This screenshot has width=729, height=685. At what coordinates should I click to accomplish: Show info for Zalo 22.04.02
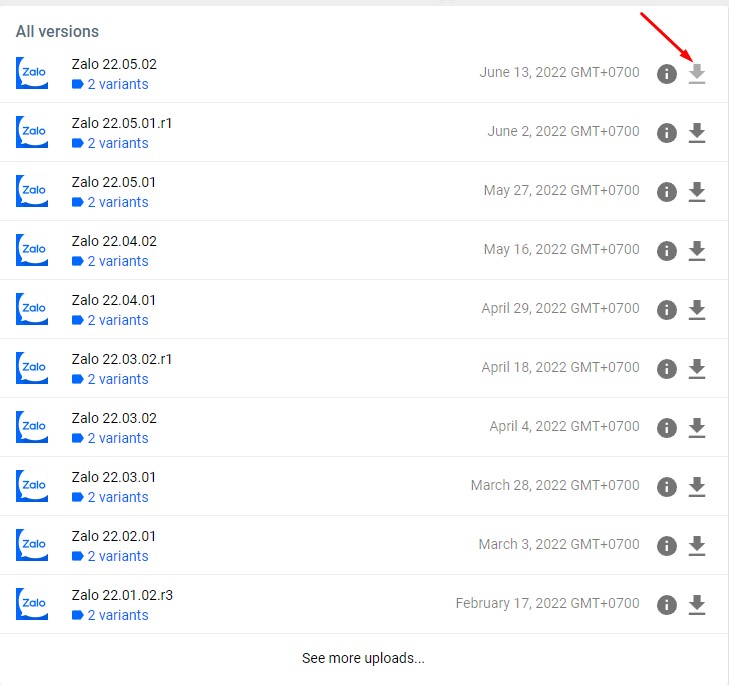click(667, 251)
